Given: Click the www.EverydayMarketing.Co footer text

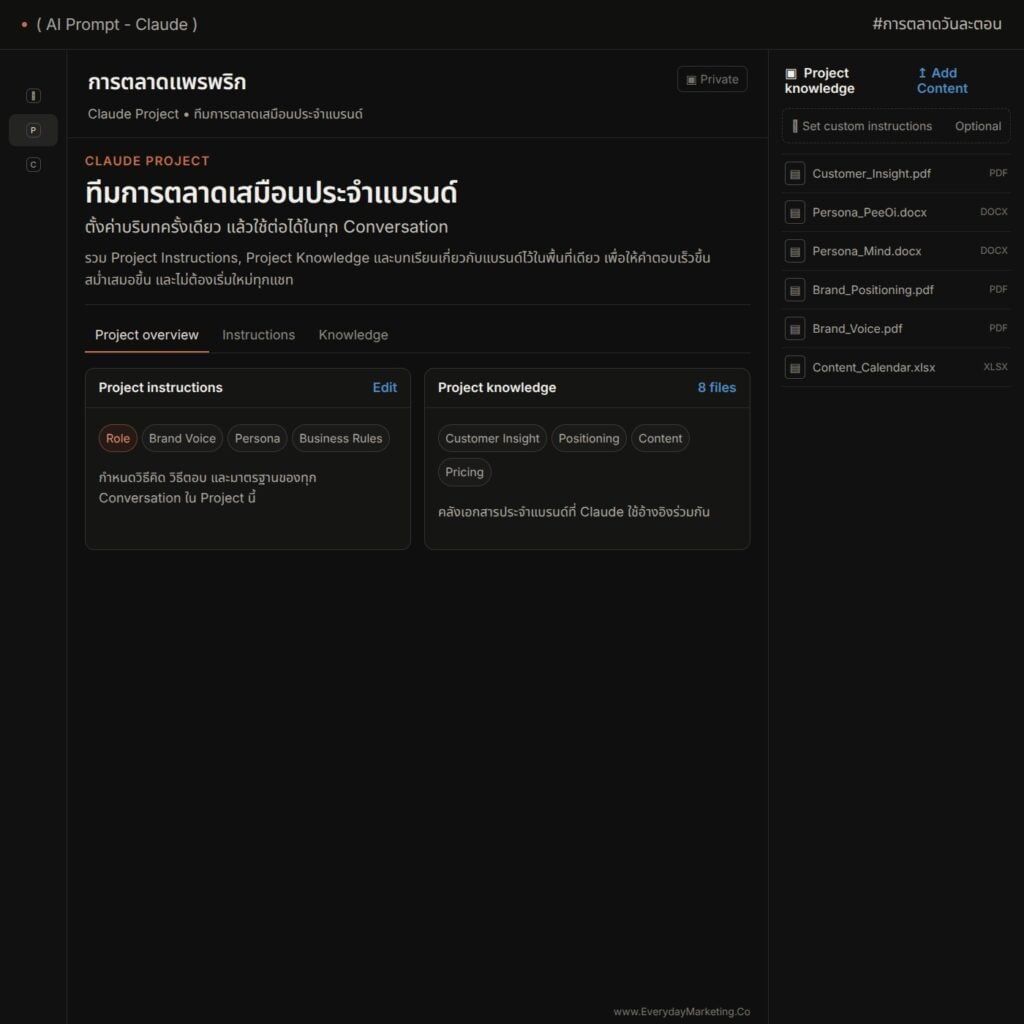Looking at the screenshot, I should [x=682, y=1012].
